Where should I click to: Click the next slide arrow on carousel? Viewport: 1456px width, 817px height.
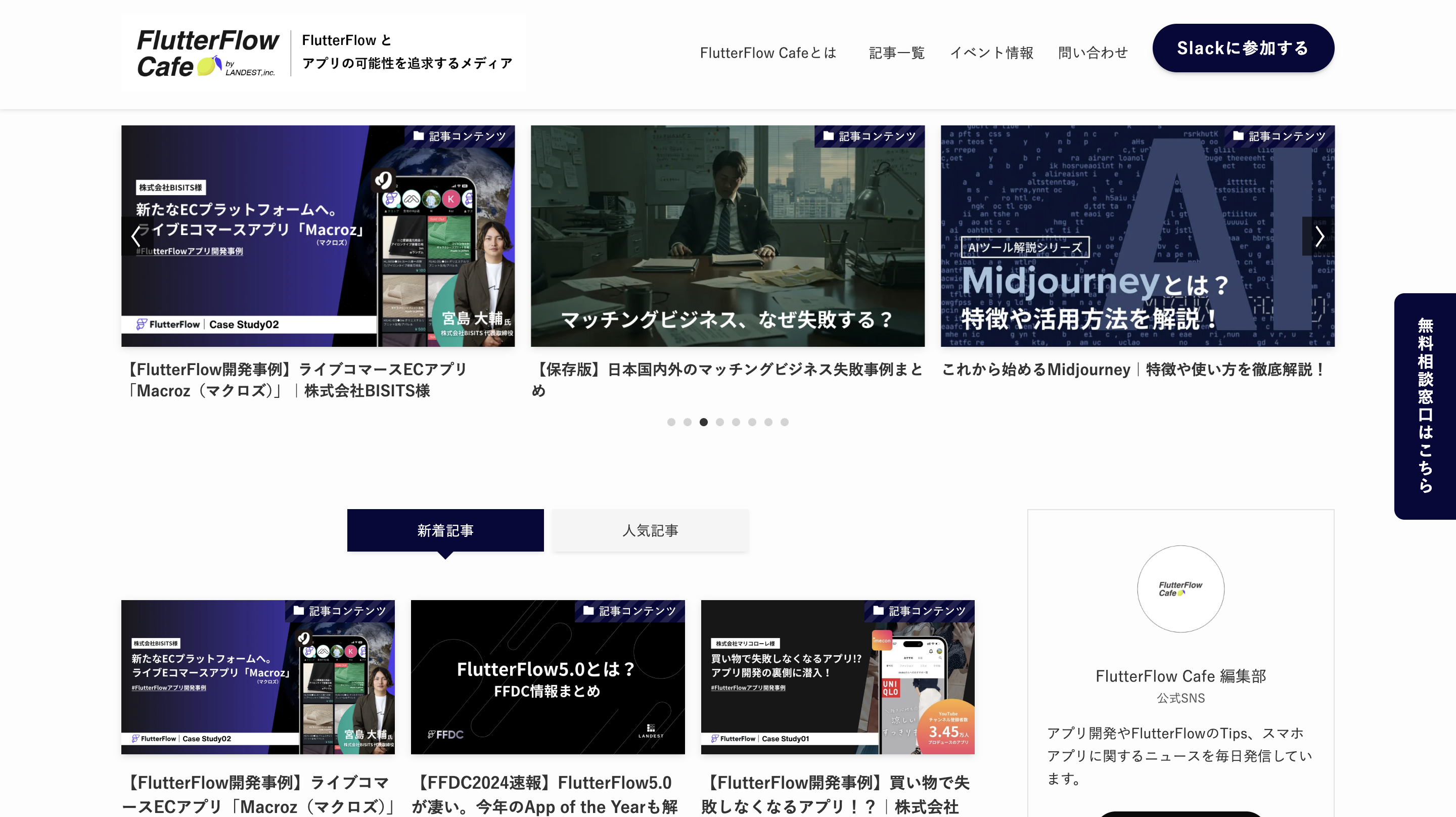1318,236
